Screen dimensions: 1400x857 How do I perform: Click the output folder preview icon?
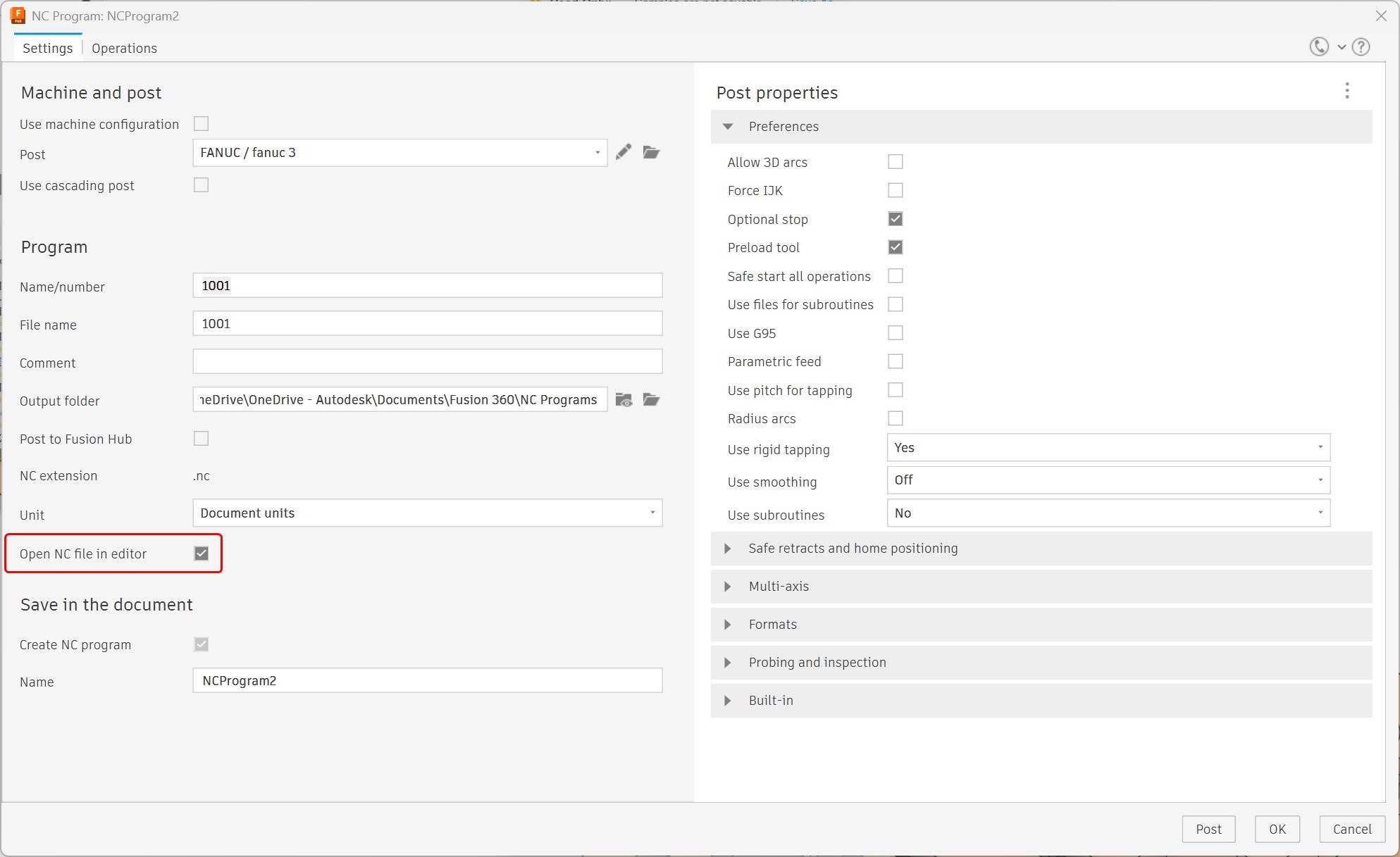tap(624, 400)
